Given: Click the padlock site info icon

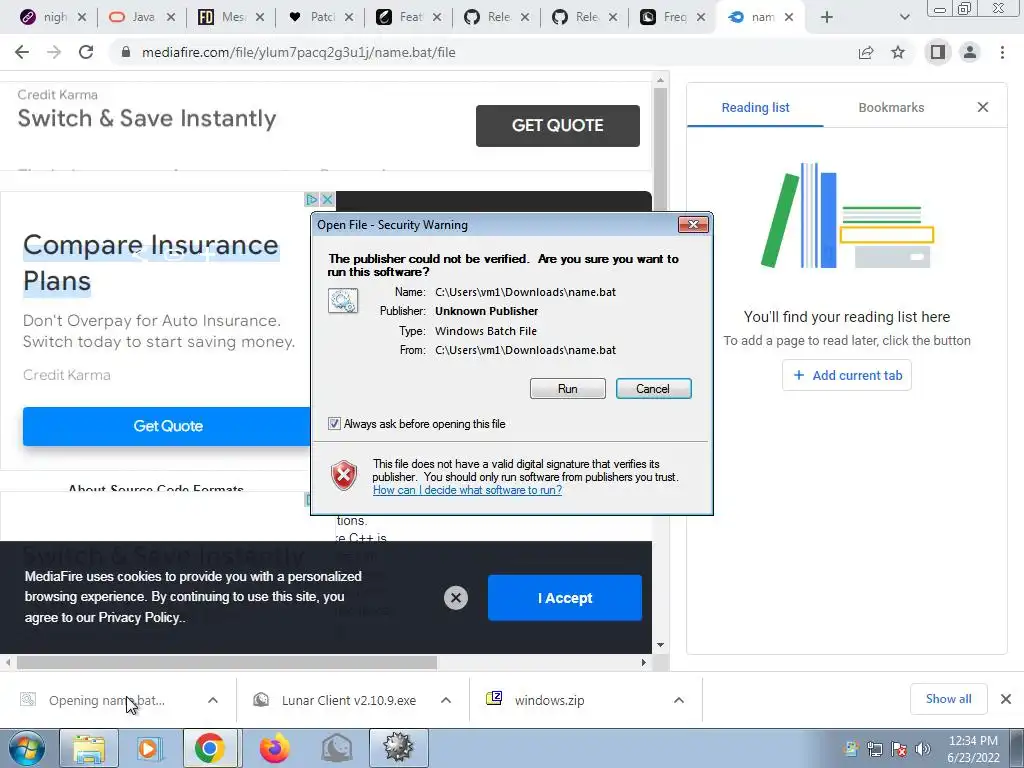Looking at the screenshot, I should point(126,52).
